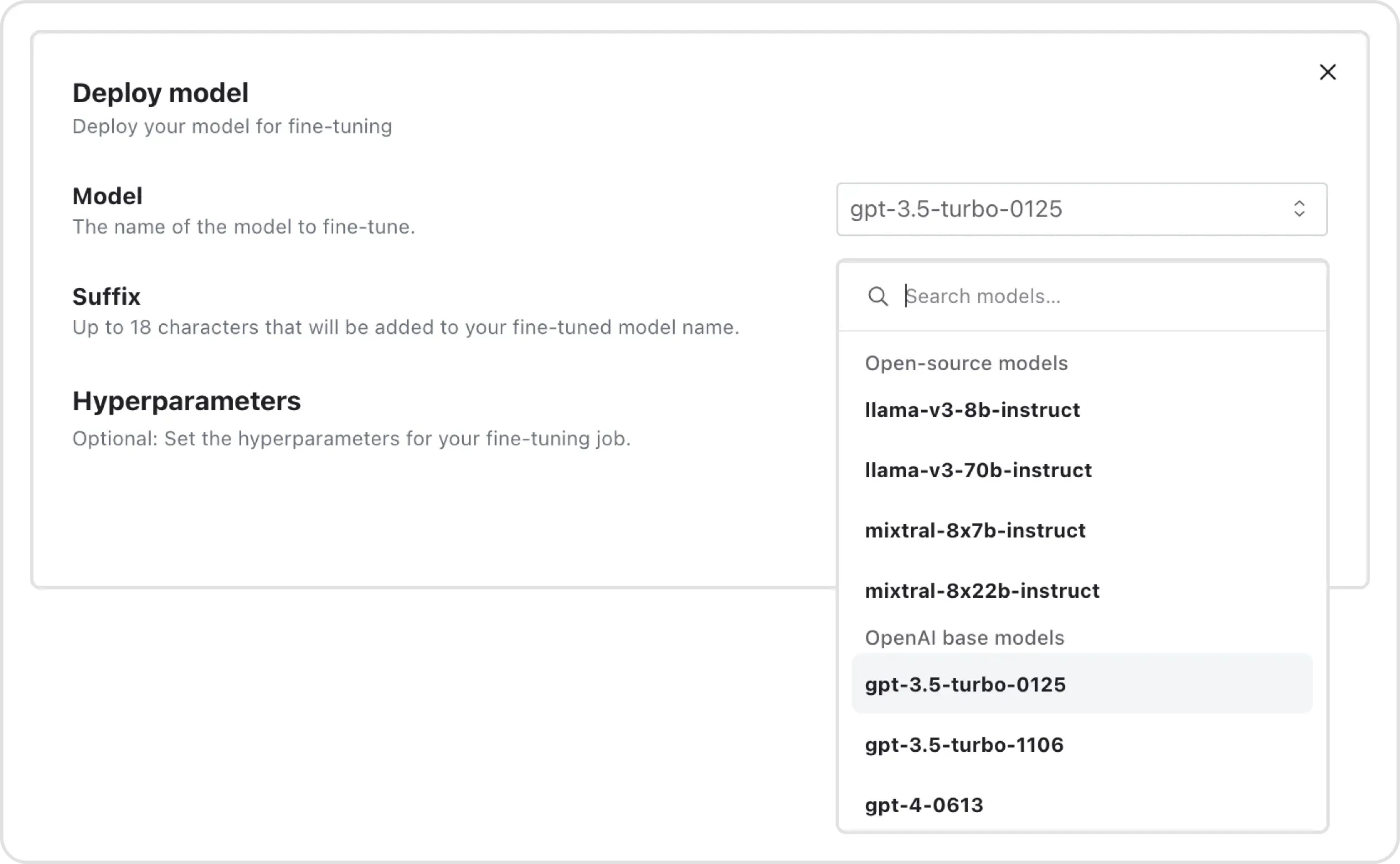The image size is (1400, 864).
Task: Choose mixtral-8x7b-instruct from dropdown
Action: [975, 530]
